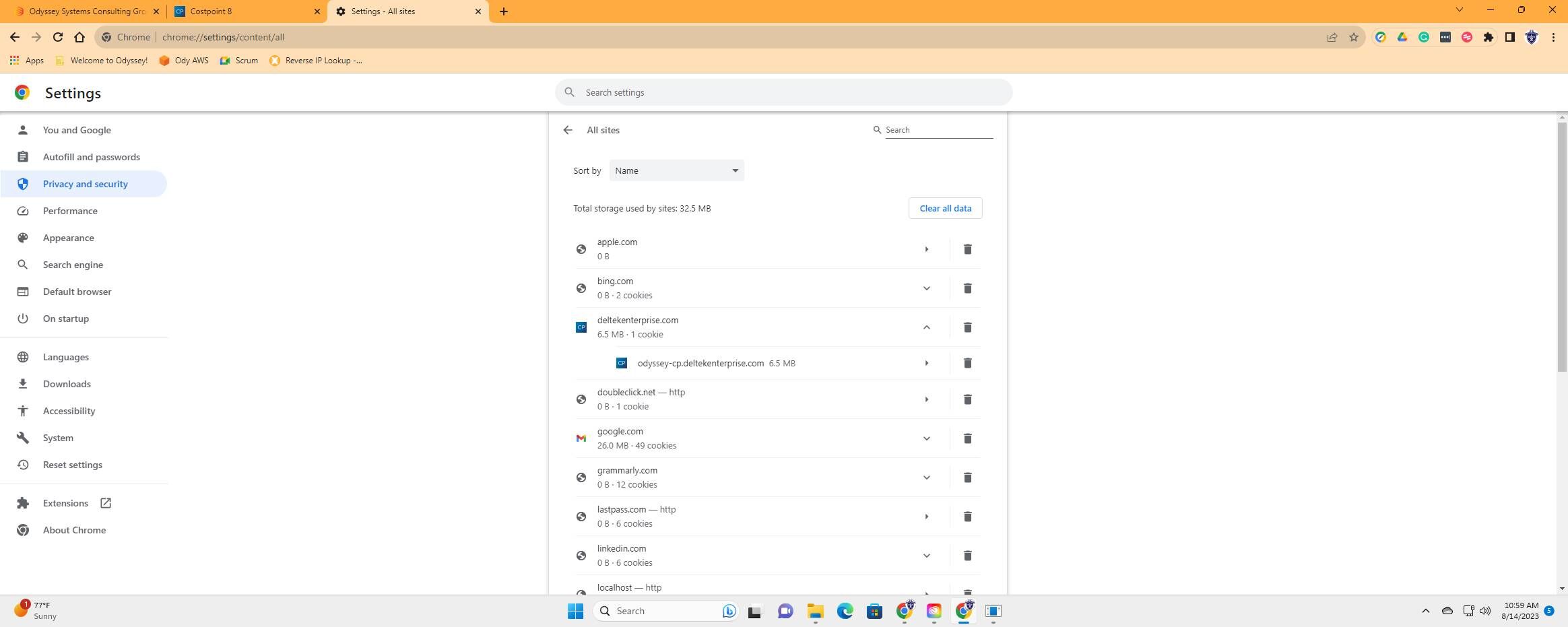Image resolution: width=1568 pixels, height=627 pixels.
Task: Delete apple.com site data with trash icon
Action: [x=967, y=249]
